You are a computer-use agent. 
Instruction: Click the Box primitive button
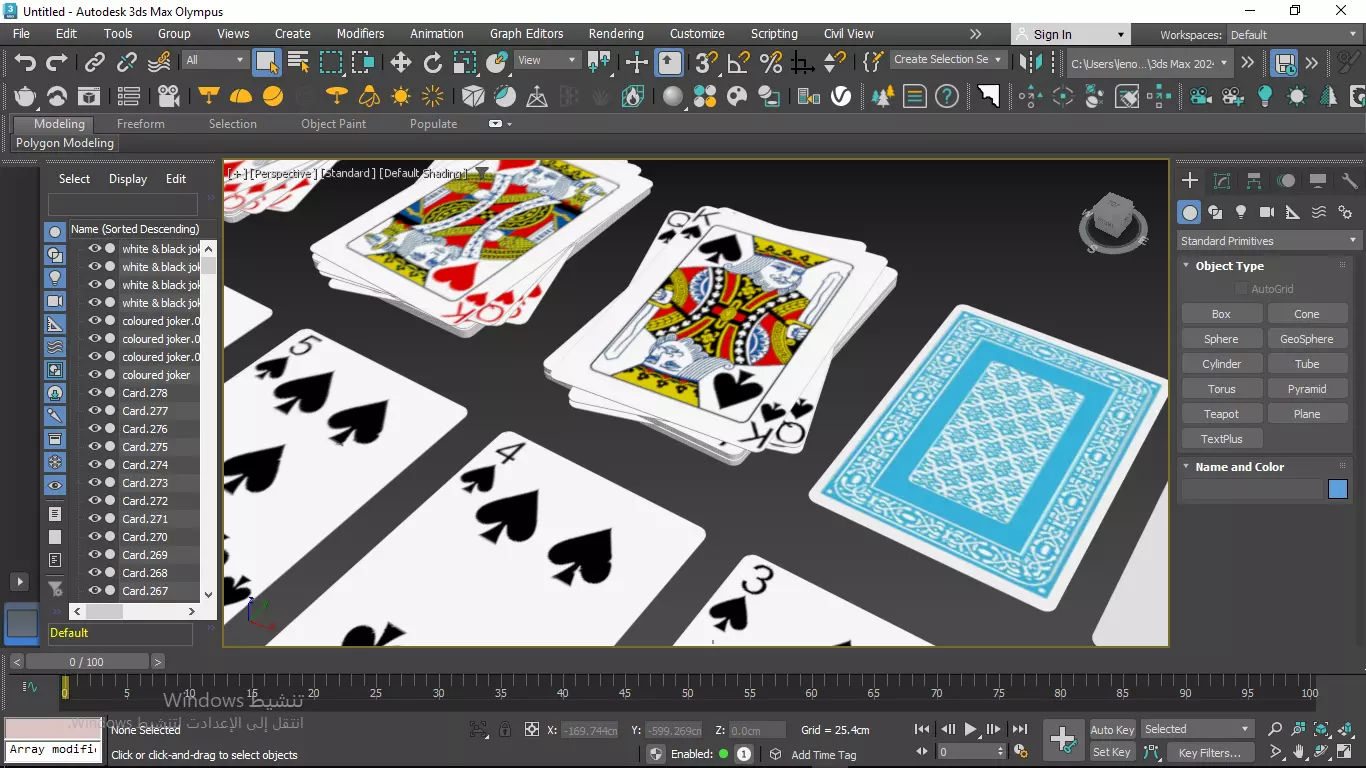[x=1221, y=314]
